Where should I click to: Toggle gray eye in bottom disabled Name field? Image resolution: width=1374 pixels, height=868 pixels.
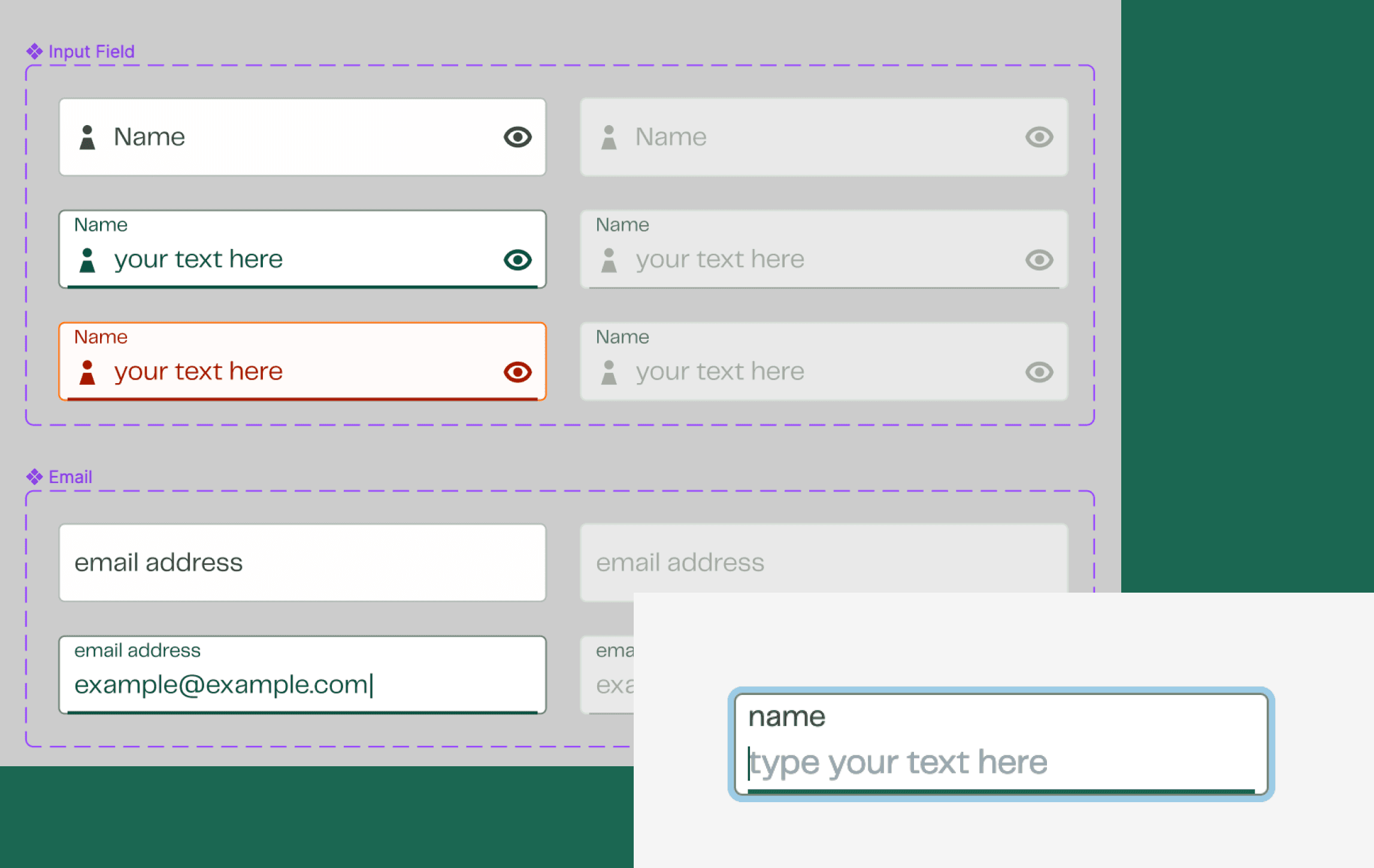coord(1039,372)
